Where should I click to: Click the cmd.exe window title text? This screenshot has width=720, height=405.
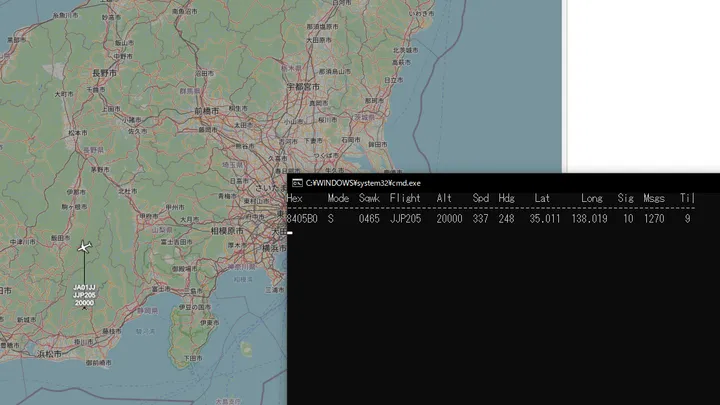click(x=363, y=183)
